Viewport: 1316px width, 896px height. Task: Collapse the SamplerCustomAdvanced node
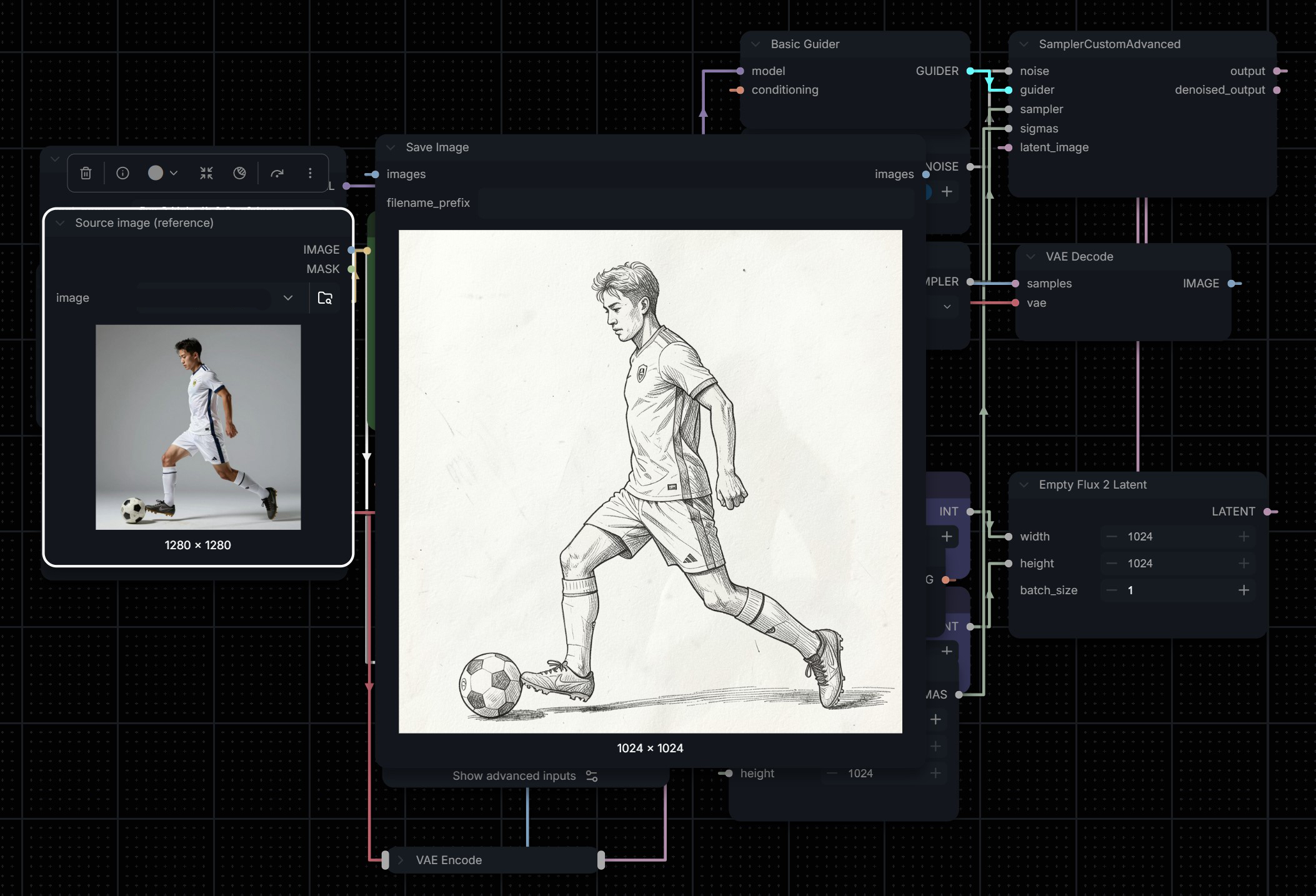click(x=1024, y=44)
